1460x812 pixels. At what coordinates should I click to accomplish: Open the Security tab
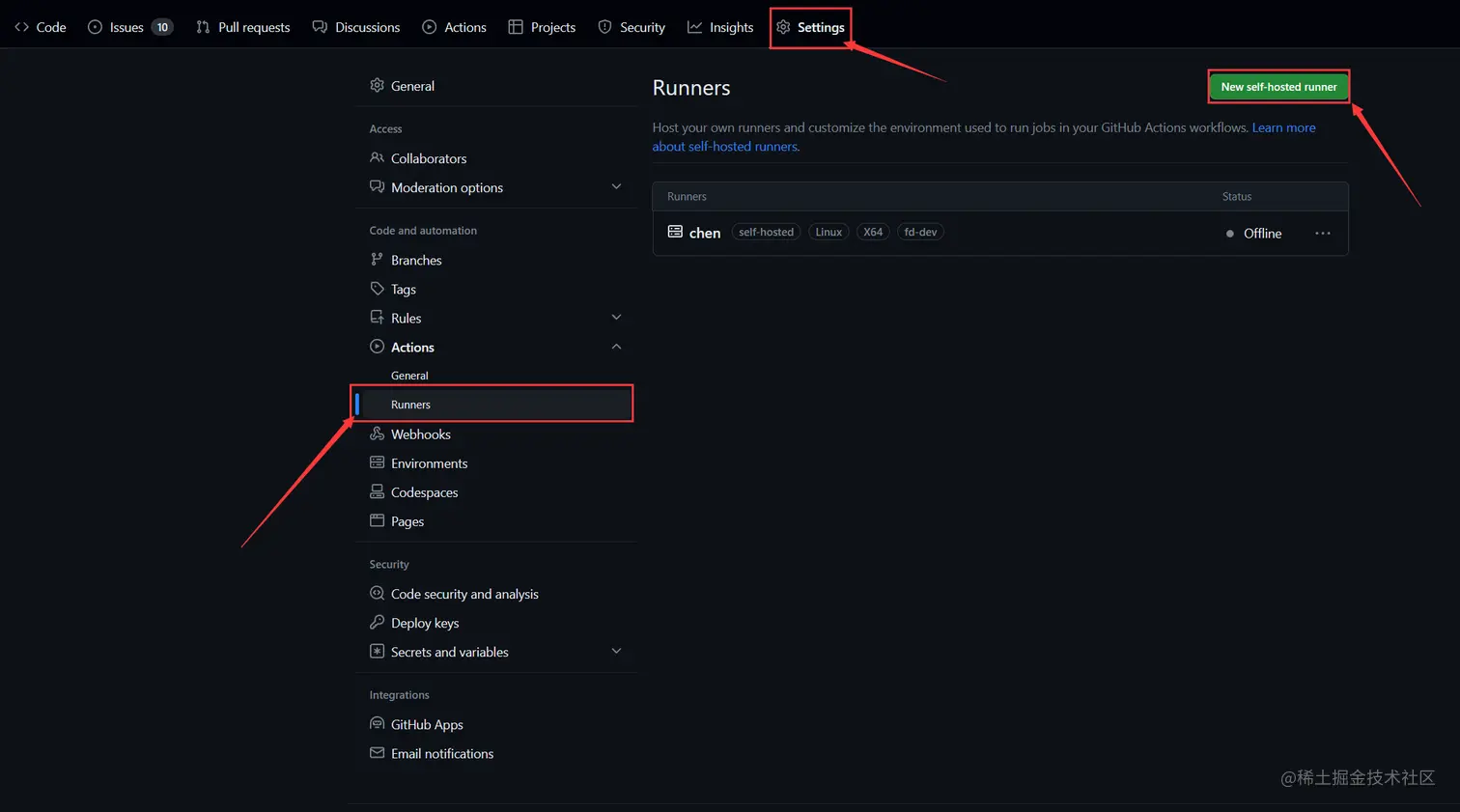pos(632,27)
